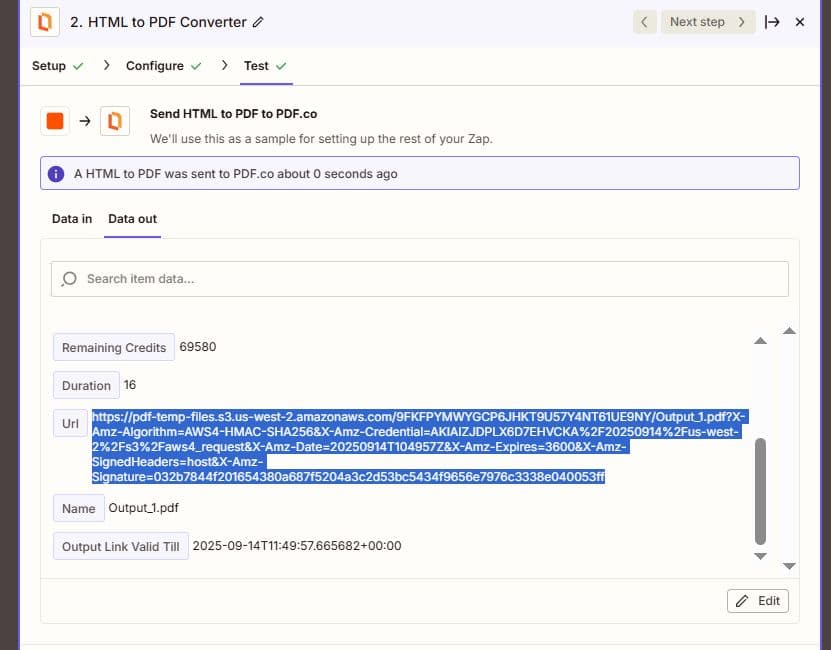Click the inner scrollbar up arrow

[x=760, y=341]
